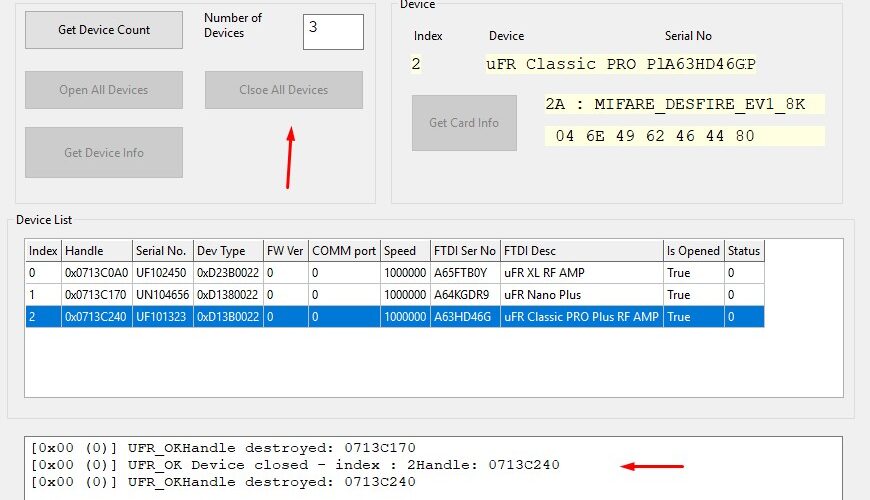Click log line Handle destroyed: 0713C240
Viewport: 870px width, 500px height.
point(223,482)
